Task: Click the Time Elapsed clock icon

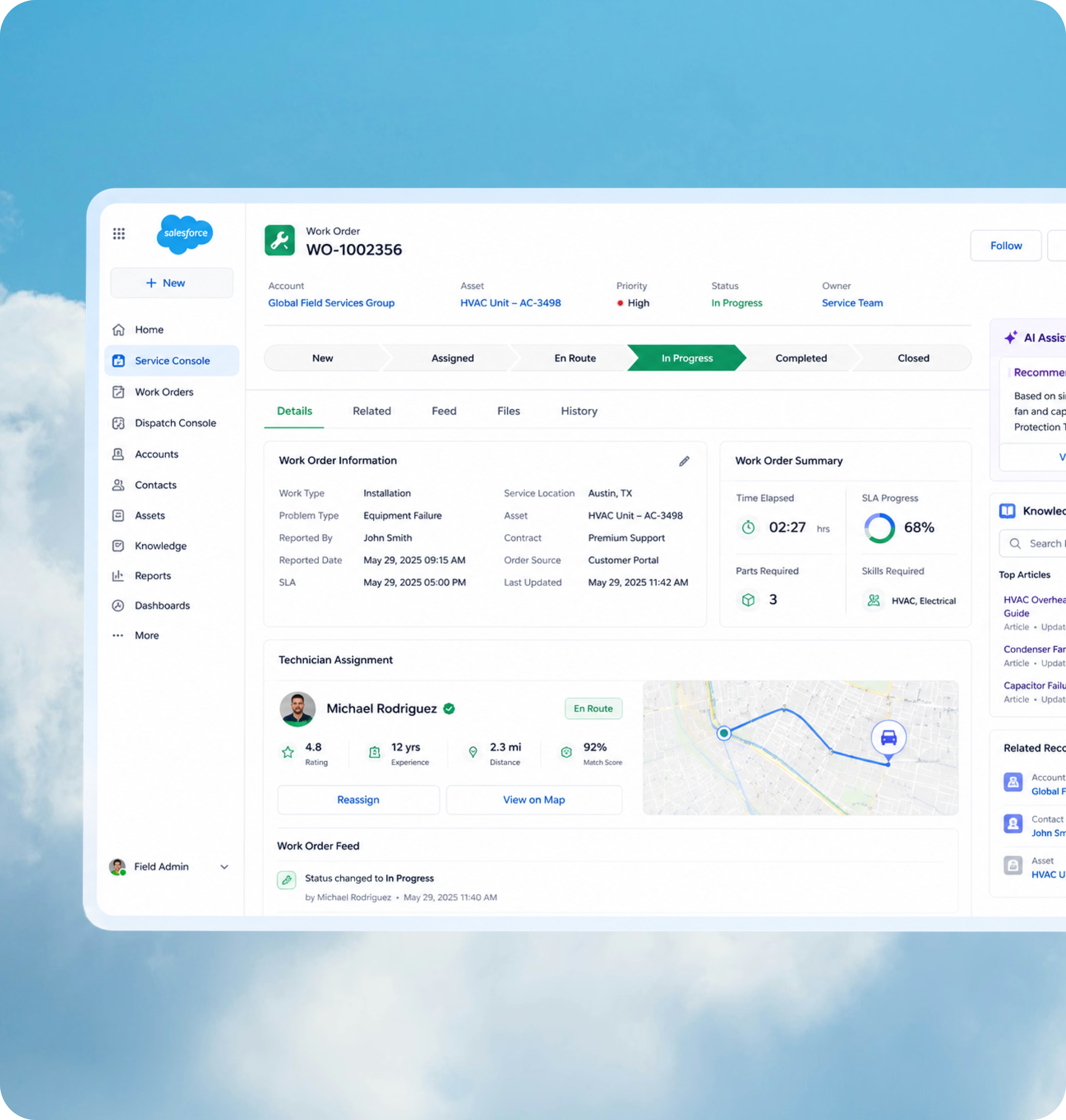Action: [749, 527]
